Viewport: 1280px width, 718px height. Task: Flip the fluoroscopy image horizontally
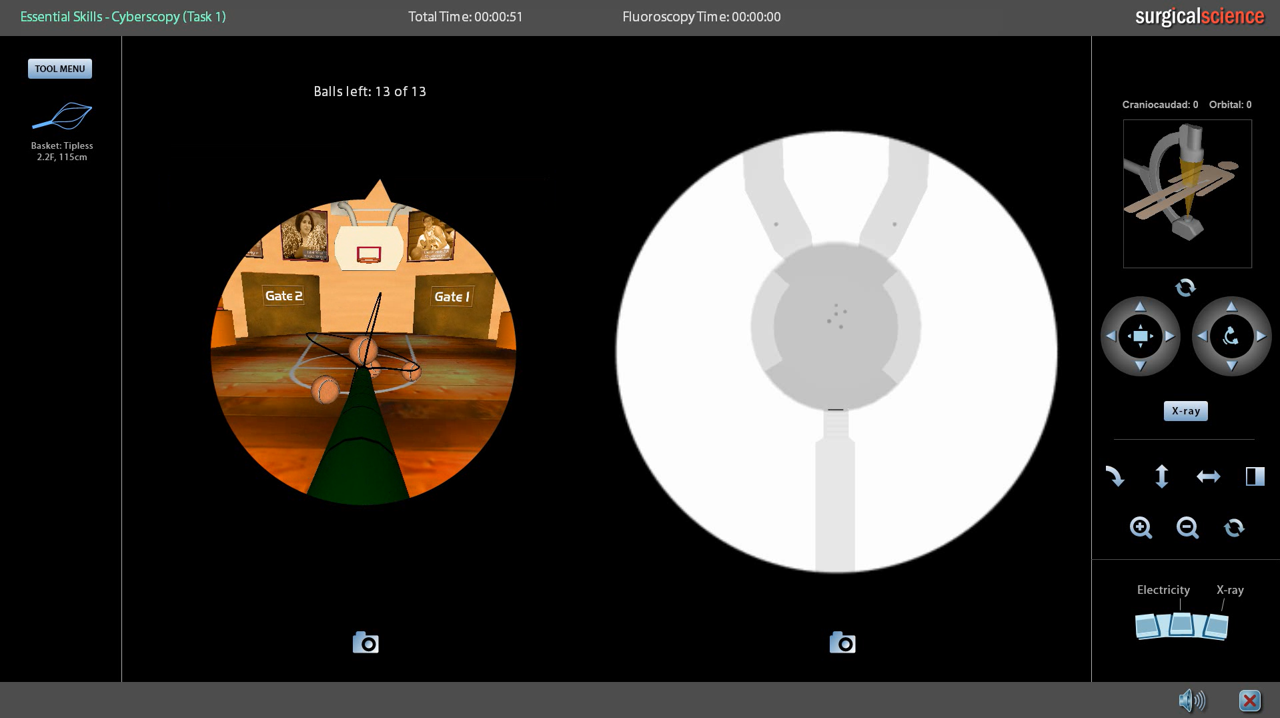1208,477
